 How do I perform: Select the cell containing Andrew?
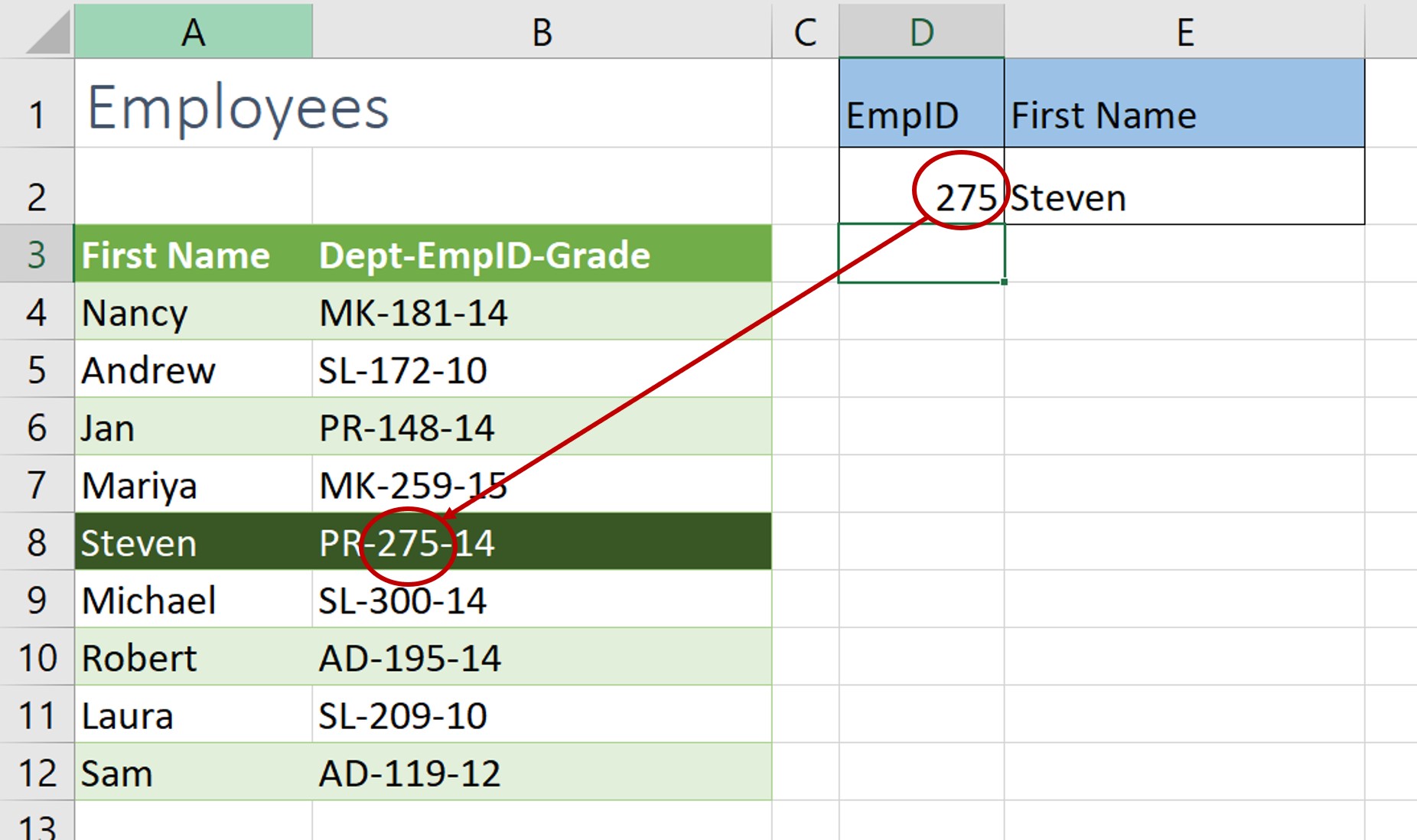click(194, 369)
